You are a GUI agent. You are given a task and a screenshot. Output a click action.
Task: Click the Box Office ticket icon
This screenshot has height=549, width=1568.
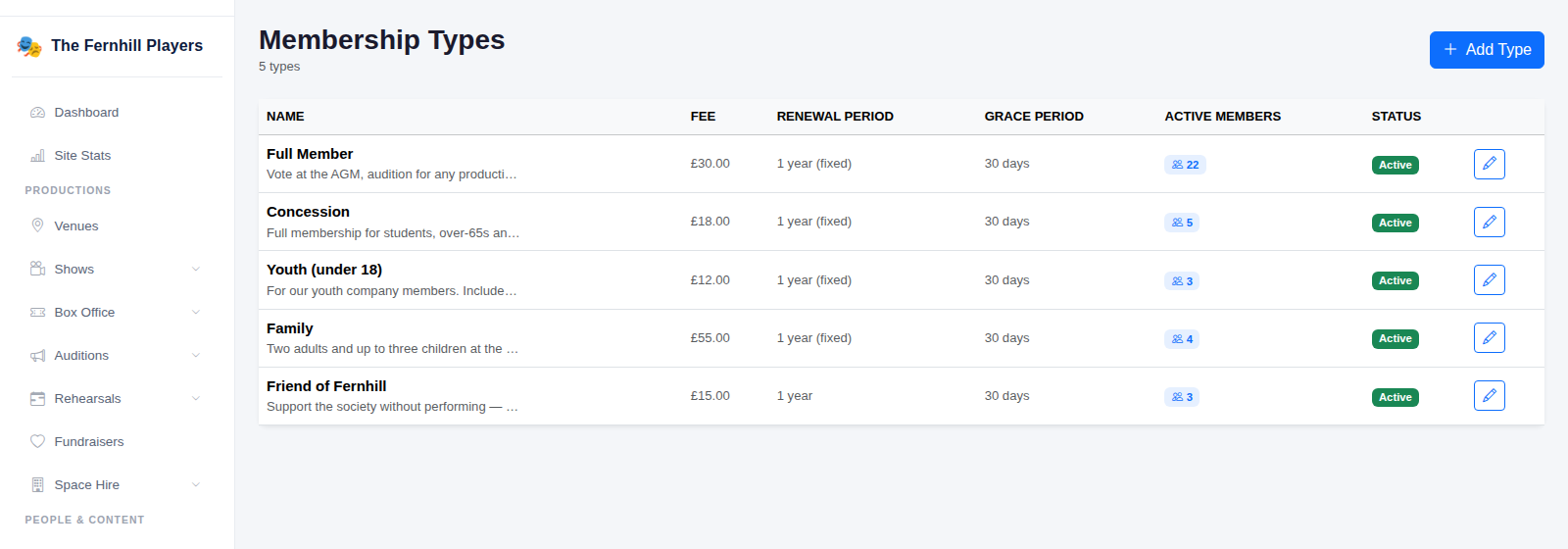37,313
